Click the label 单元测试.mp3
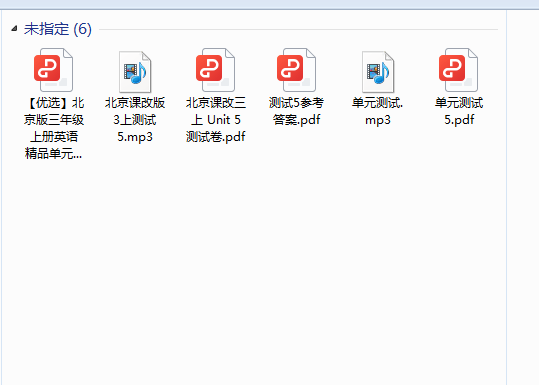This screenshot has height=385, width=539. click(x=377, y=111)
